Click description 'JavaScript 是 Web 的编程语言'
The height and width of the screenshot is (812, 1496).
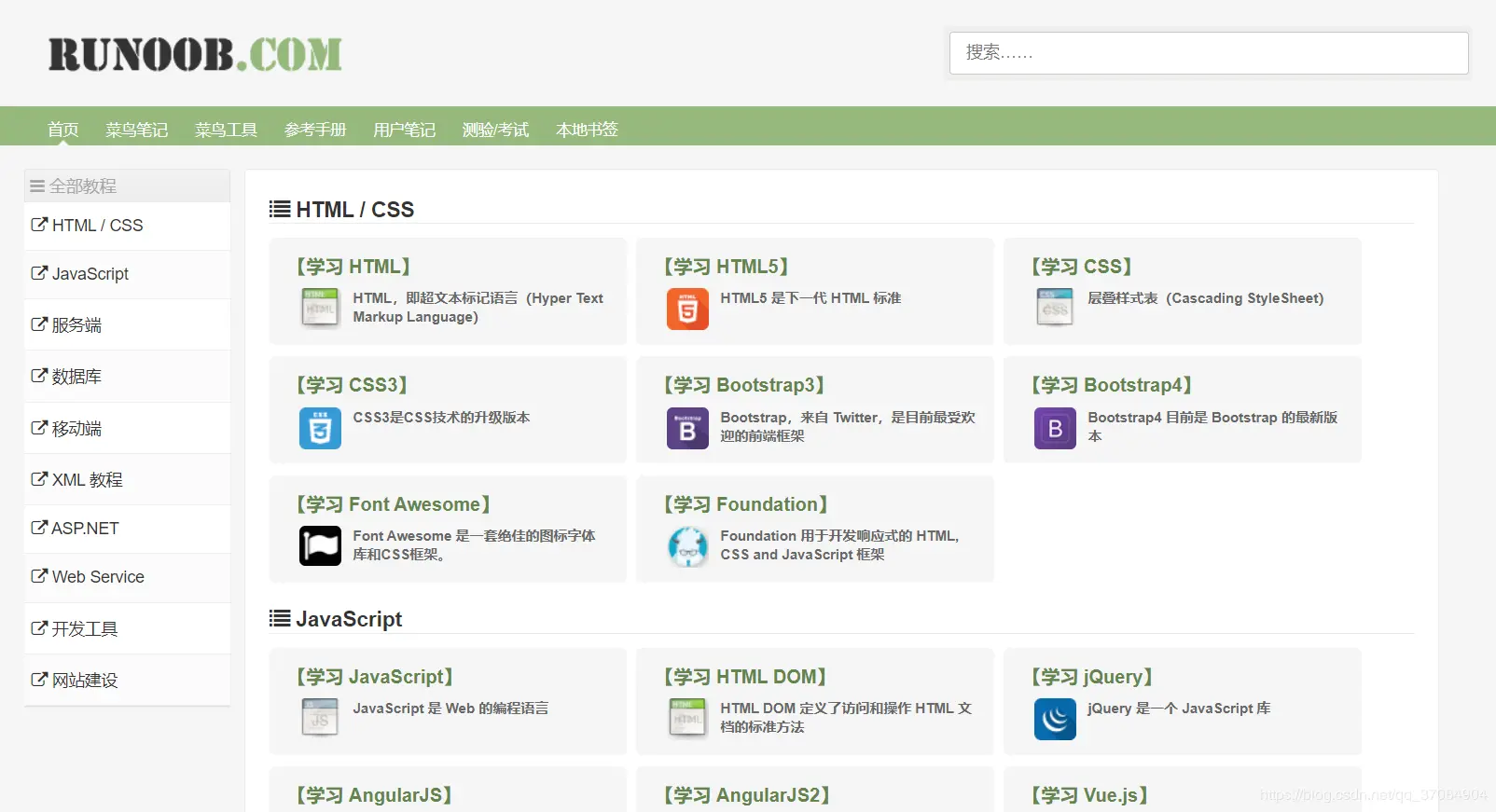450,709
